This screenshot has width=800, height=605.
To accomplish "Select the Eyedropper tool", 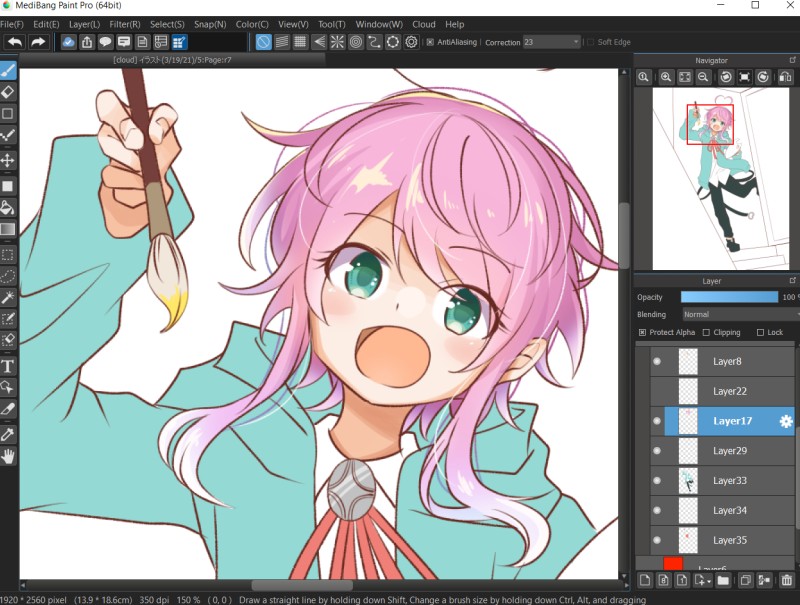I will coord(8,434).
